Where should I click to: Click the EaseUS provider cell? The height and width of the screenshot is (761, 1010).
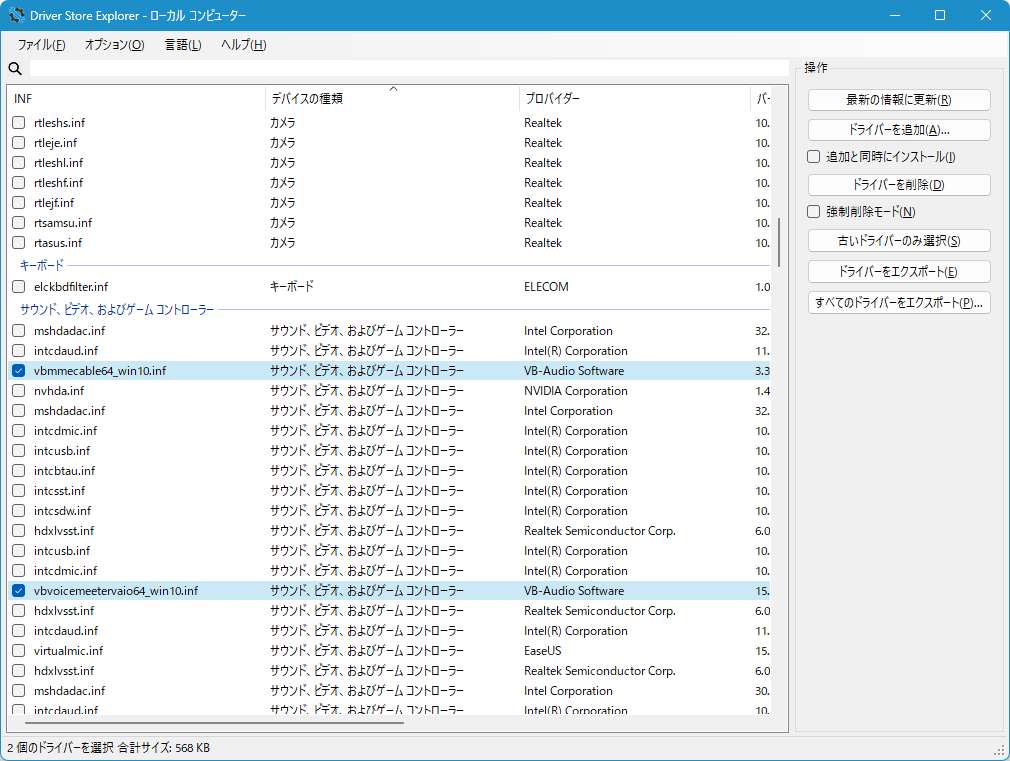coord(542,650)
